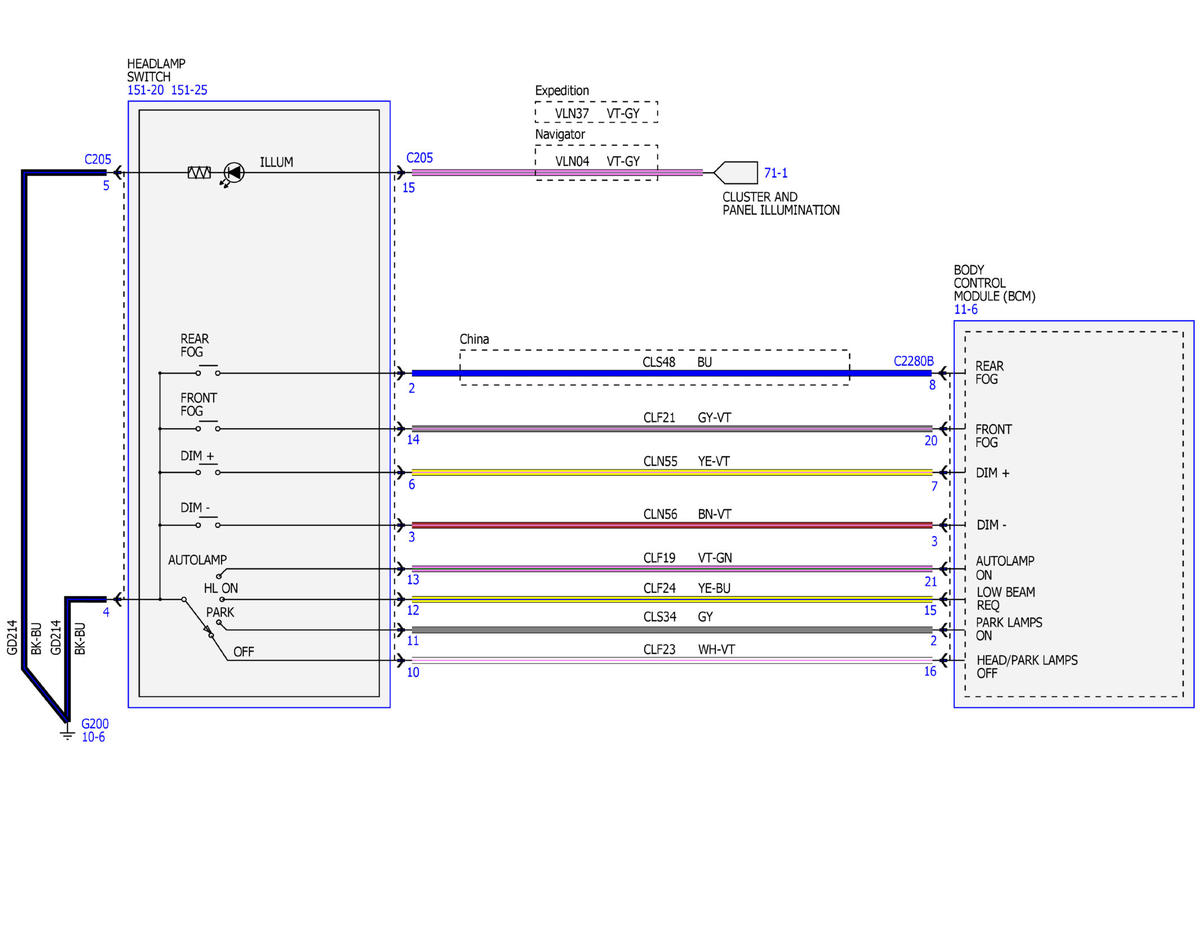Follow the 11-6 BCM page link
1200x927 pixels.
(966, 310)
